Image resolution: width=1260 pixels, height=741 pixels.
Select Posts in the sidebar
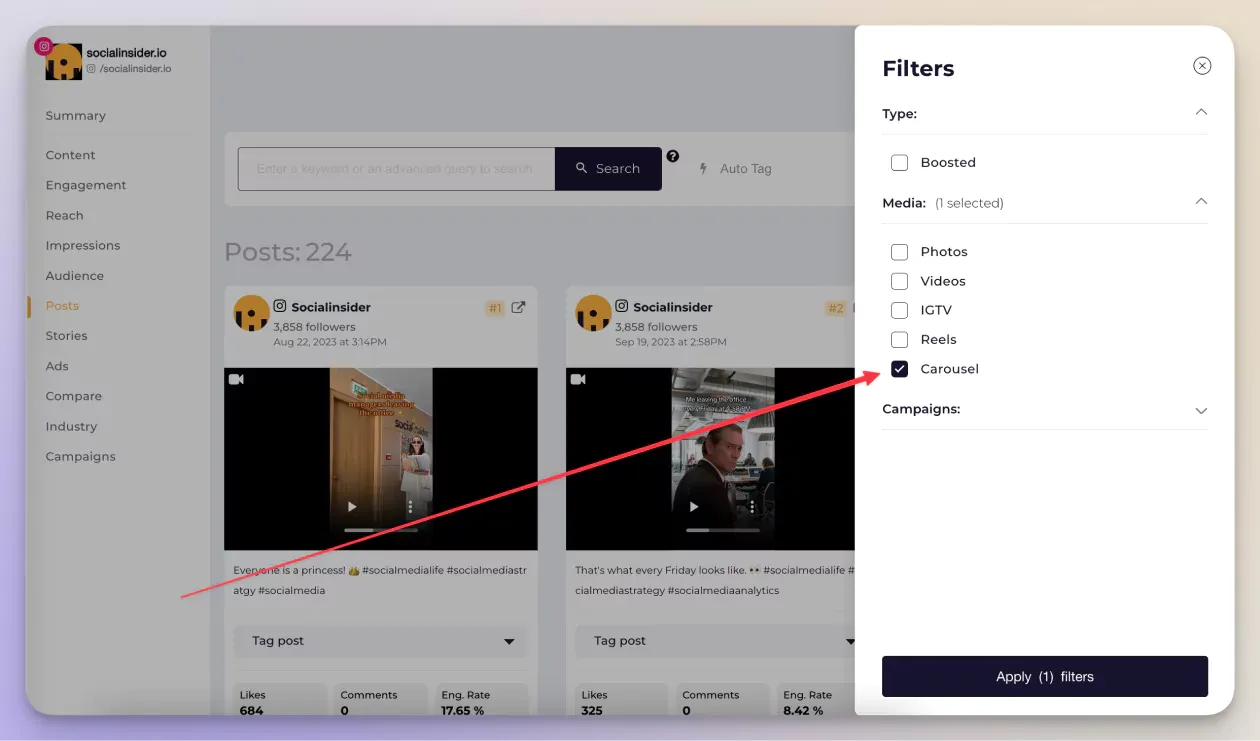pyautogui.click(x=62, y=305)
